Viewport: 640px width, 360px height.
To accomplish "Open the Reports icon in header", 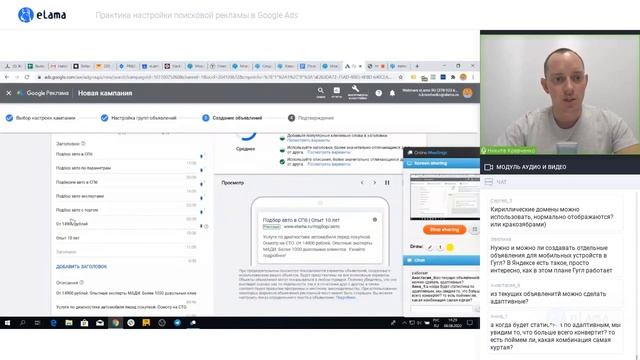I will point(337,92).
